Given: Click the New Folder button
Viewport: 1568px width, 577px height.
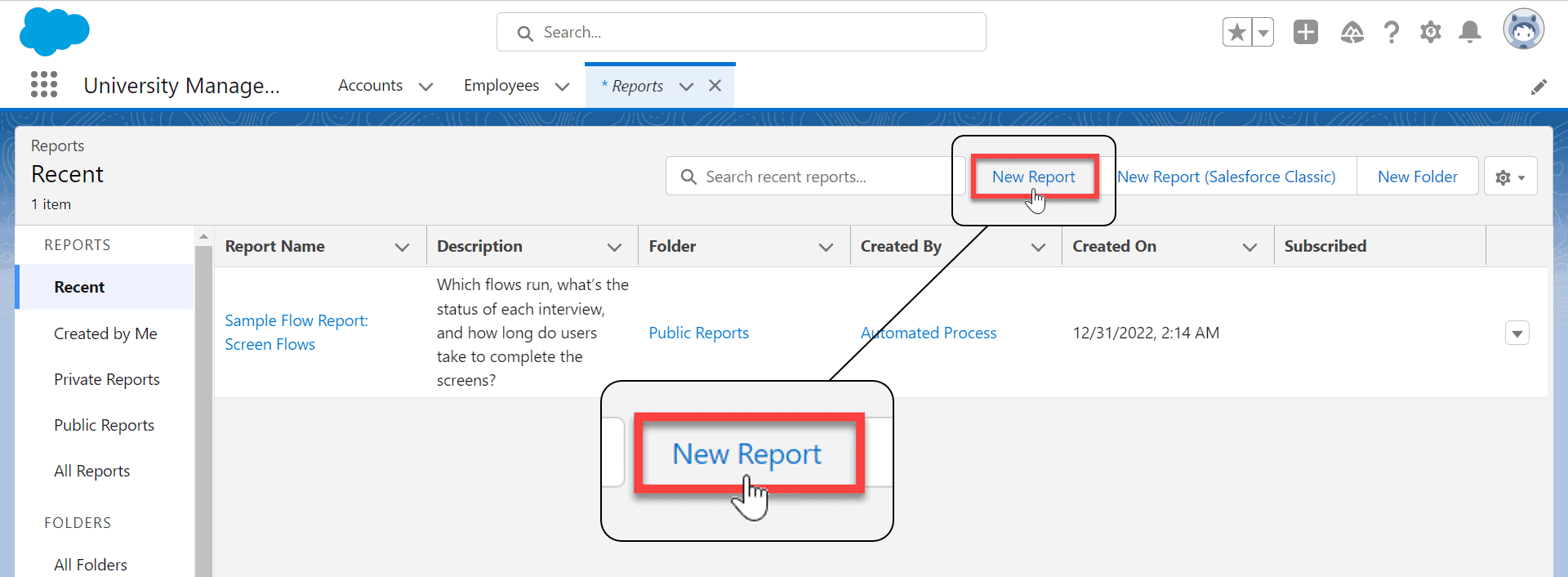Looking at the screenshot, I should (x=1418, y=177).
